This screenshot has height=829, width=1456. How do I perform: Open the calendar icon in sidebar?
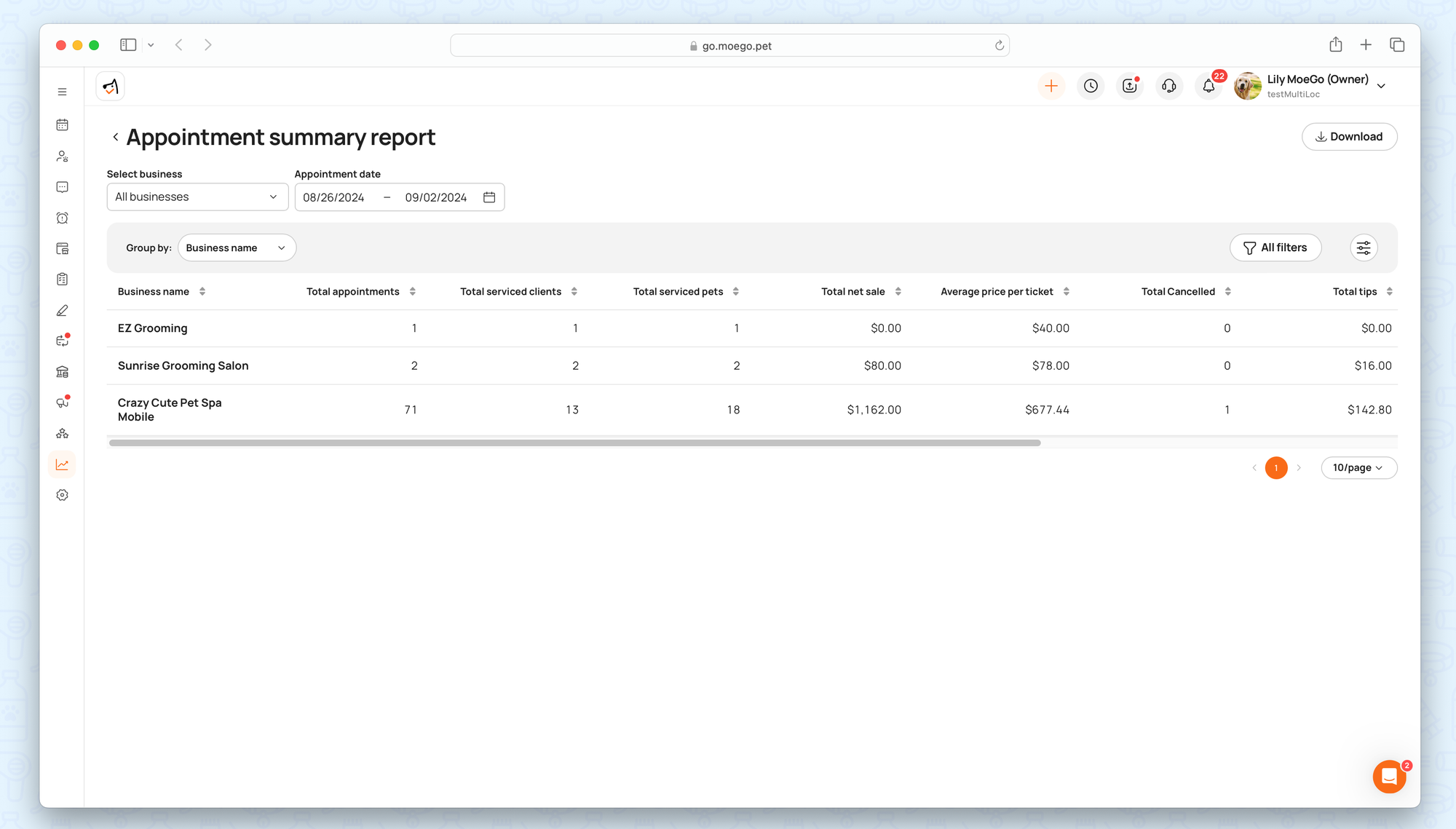63,125
